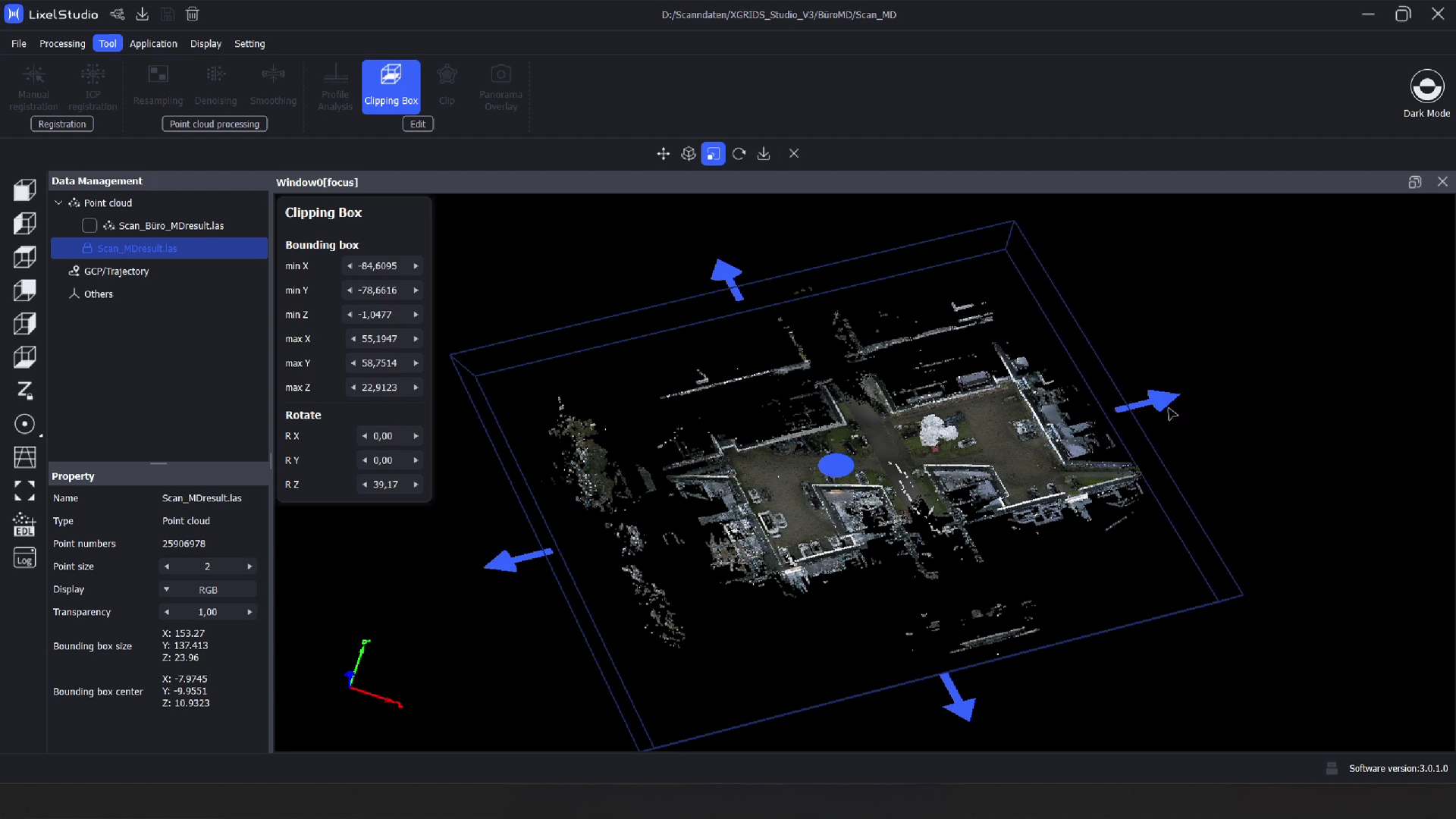
Task: Click the Window0 restore/float icon
Action: tap(1415, 182)
